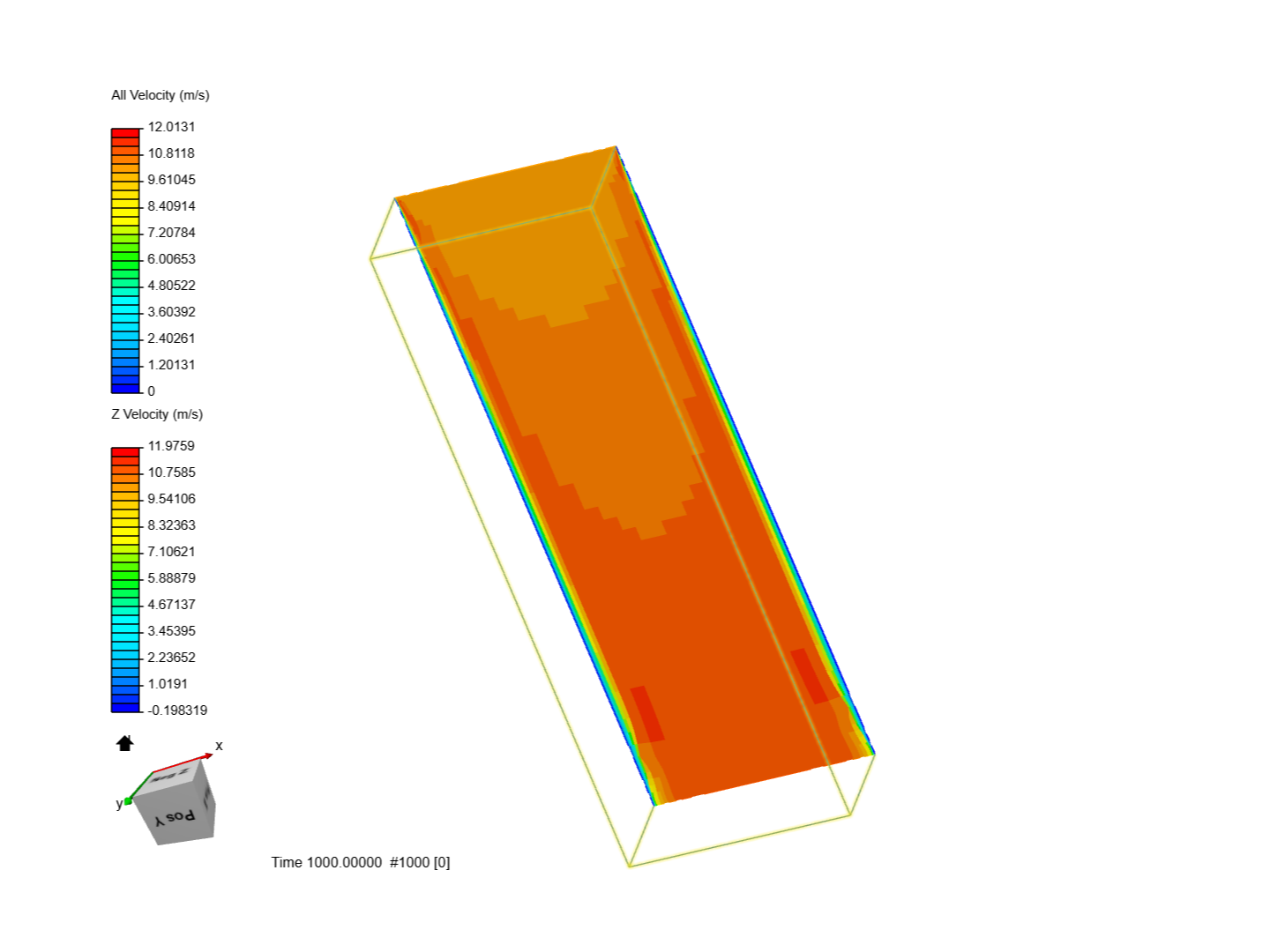1270x952 pixels.
Task: Click the 2.23652 Z Velocity legend value
Action: tap(171, 658)
